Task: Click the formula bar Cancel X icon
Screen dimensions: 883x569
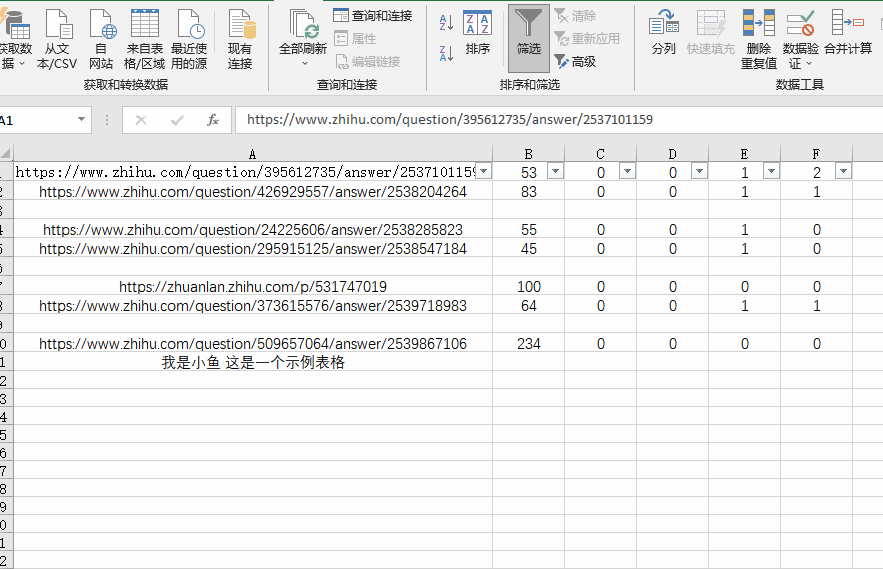Action: click(x=141, y=120)
